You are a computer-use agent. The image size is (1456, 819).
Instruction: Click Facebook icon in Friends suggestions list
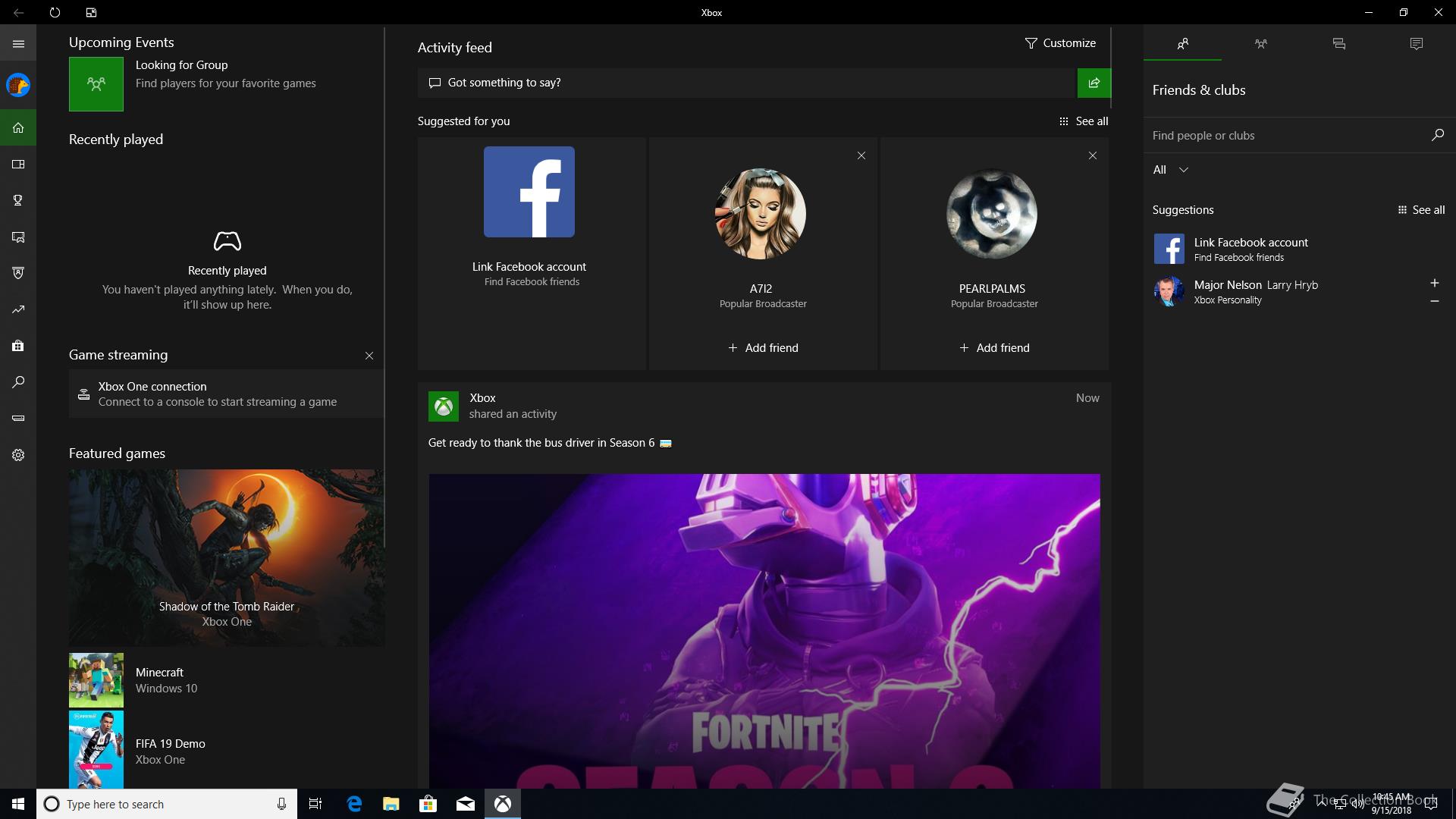(1169, 249)
